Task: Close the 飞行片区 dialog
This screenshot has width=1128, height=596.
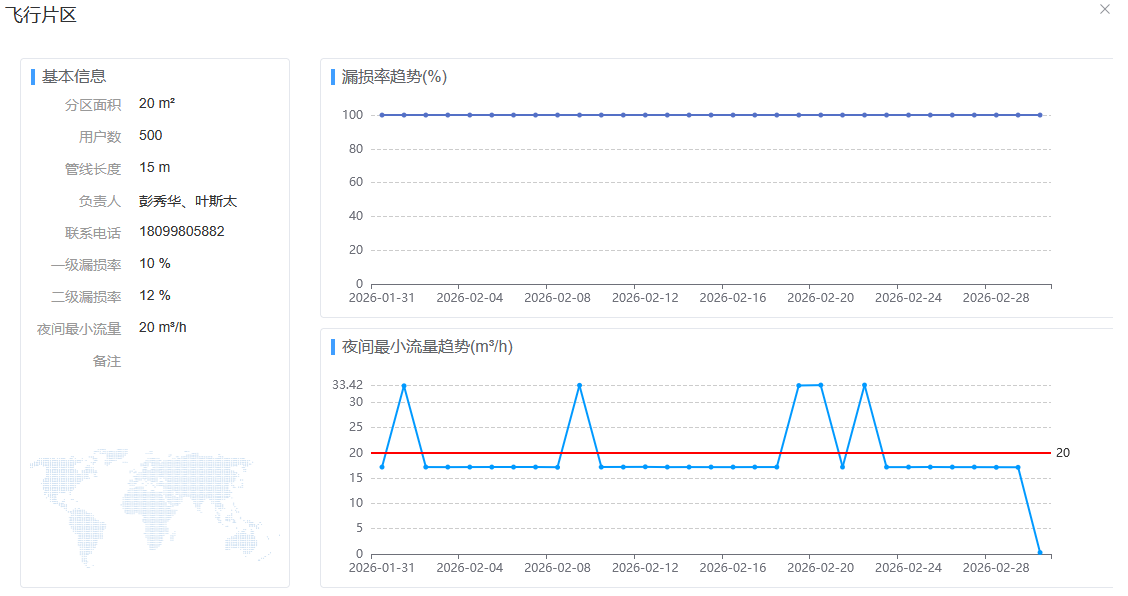Action: (1105, 9)
